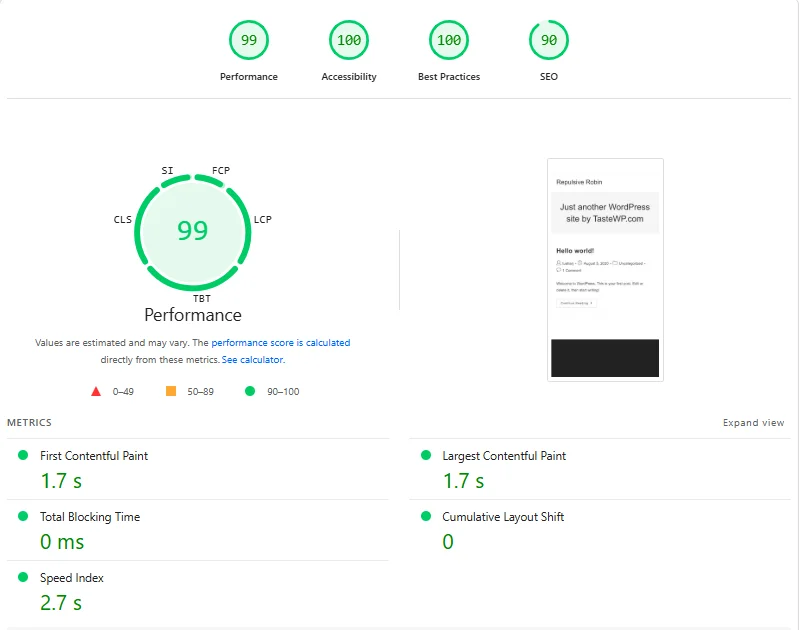Expand the Speed Index metric
This screenshot has width=800, height=630.
(x=72, y=578)
